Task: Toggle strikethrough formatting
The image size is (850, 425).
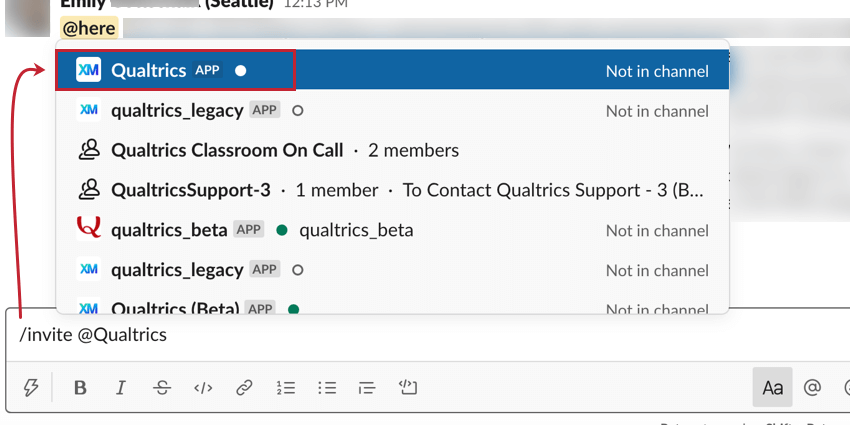Action: 162,388
